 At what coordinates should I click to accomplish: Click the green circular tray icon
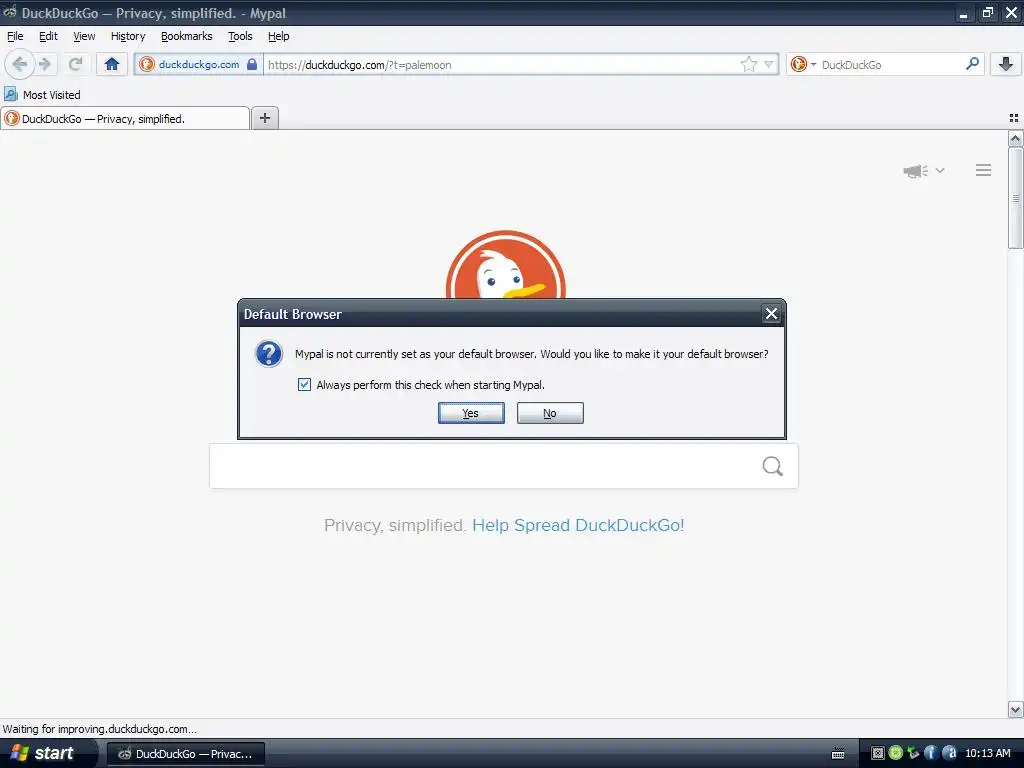click(x=895, y=753)
